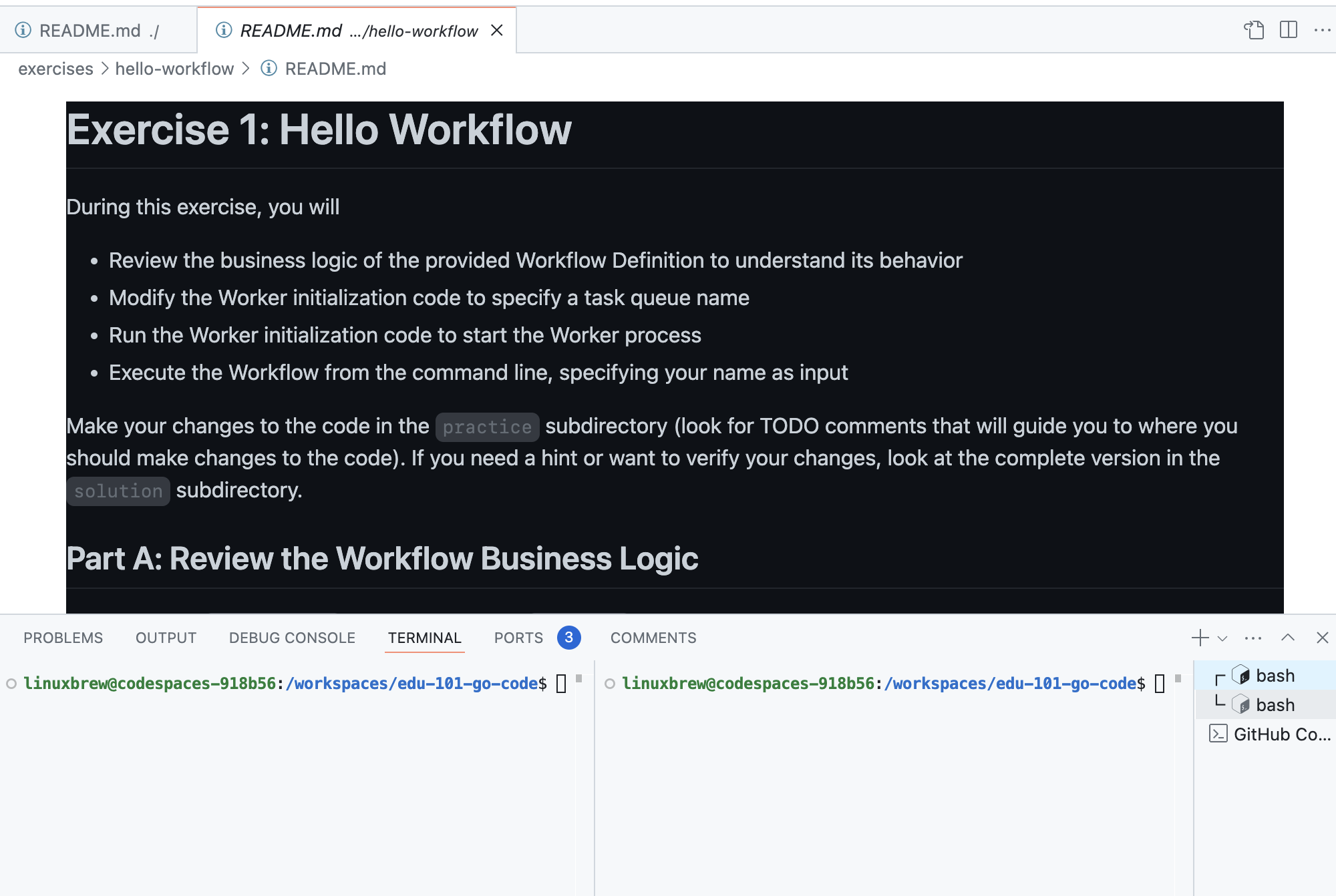Open the editor More Actions ellipsis
This screenshot has height=896, width=1336.
1322,30
